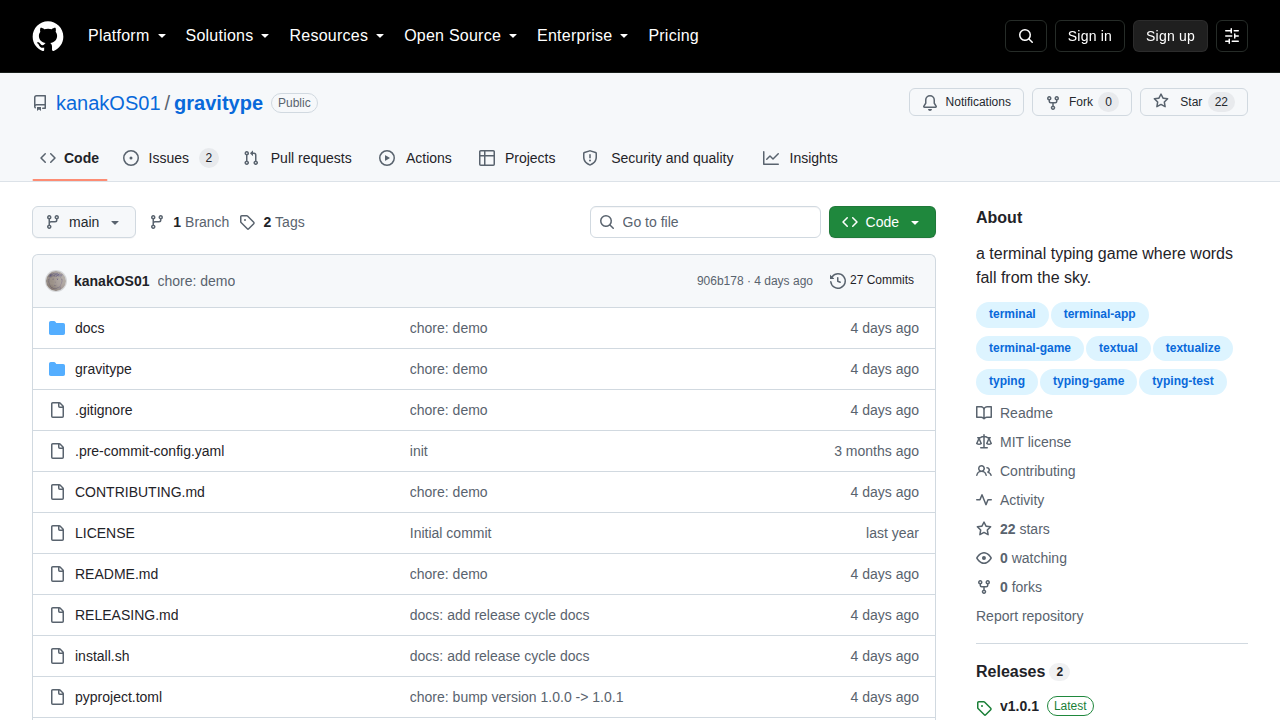
Task: Switch to the Issues tab
Action: coord(170,158)
